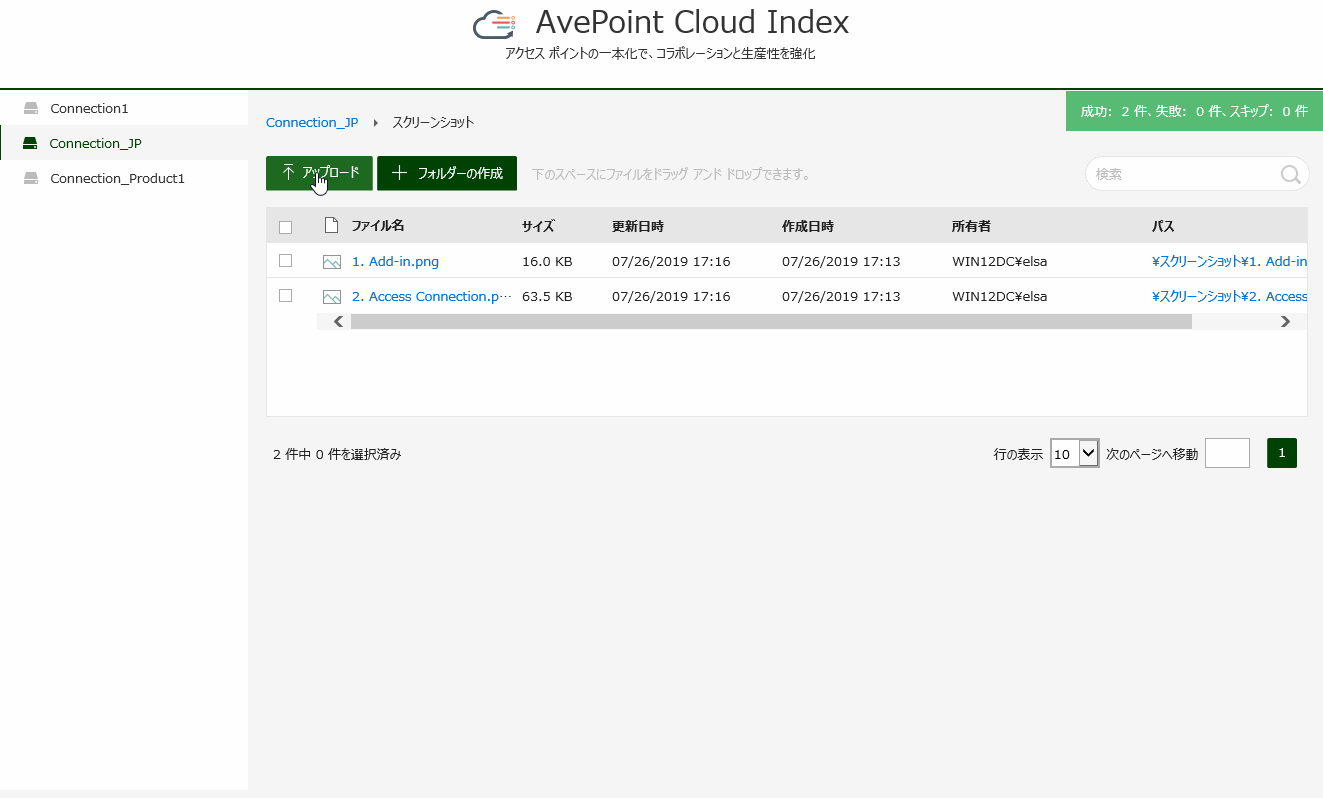
Task: Click the 2 件中 0 件を選択済み status text
Action: 337,454
